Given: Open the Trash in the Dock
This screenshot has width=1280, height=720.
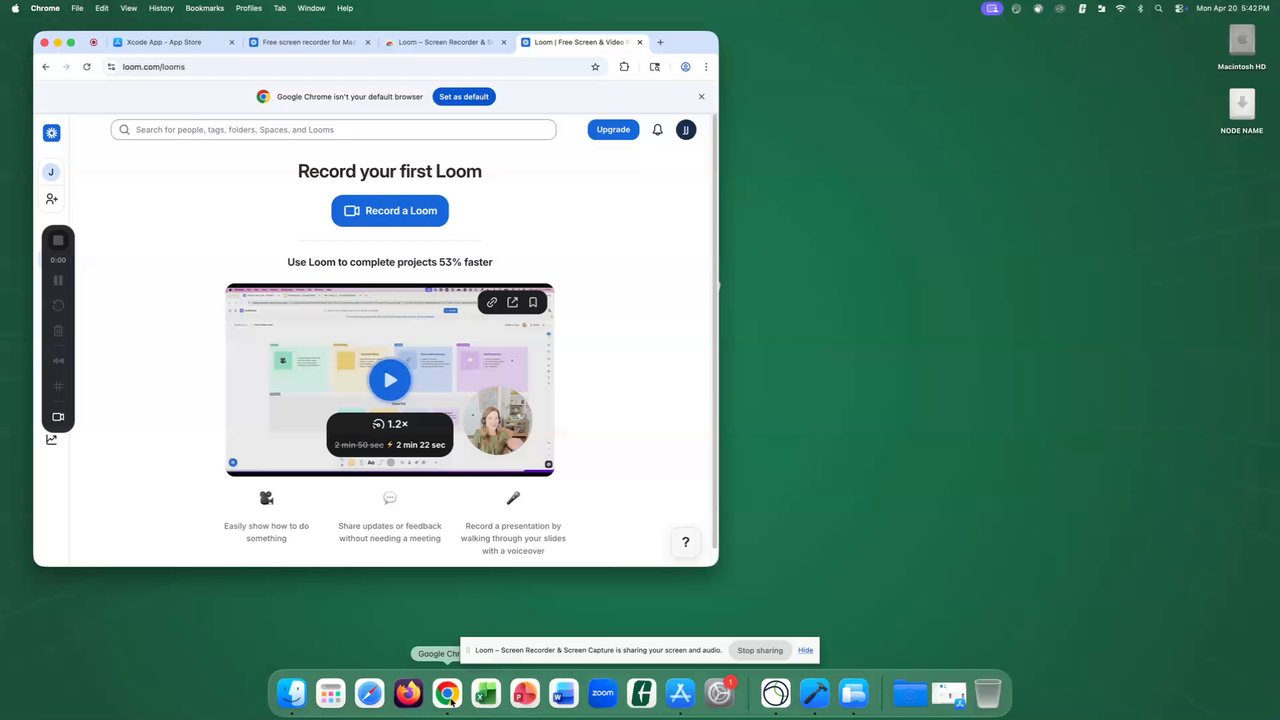Looking at the screenshot, I should [987, 693].
